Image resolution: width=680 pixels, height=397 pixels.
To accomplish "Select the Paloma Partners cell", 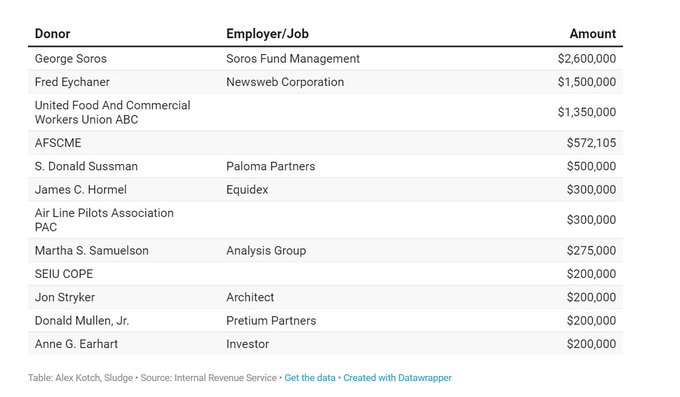I will coord(271,166).
